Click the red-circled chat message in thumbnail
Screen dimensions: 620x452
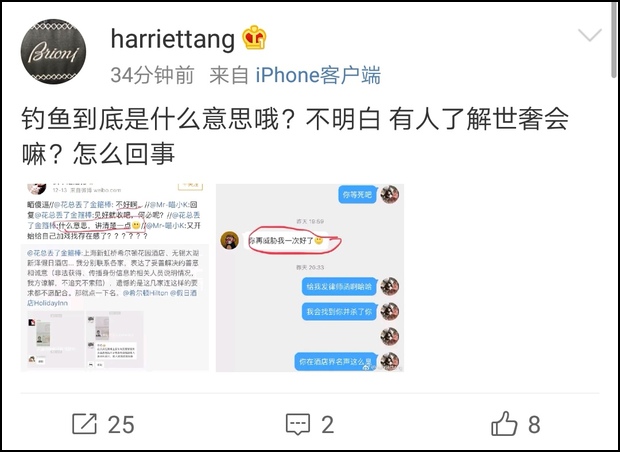tap(292, 240)
